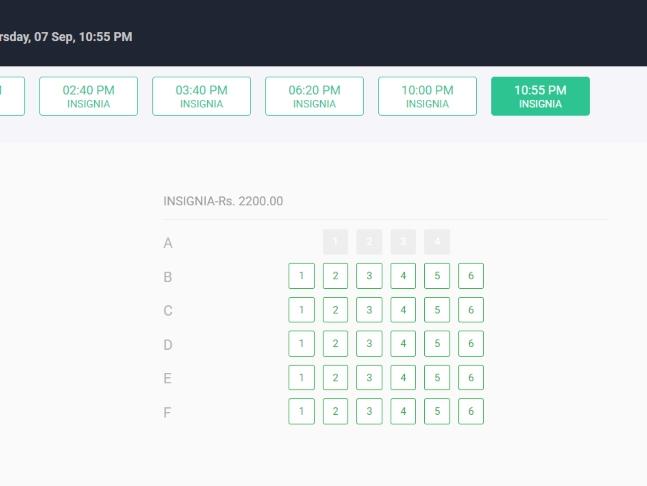Click unavailable seat 1 in row A
Image resolution: width=647 pixels, height=486 pixels.
[335, 242]
